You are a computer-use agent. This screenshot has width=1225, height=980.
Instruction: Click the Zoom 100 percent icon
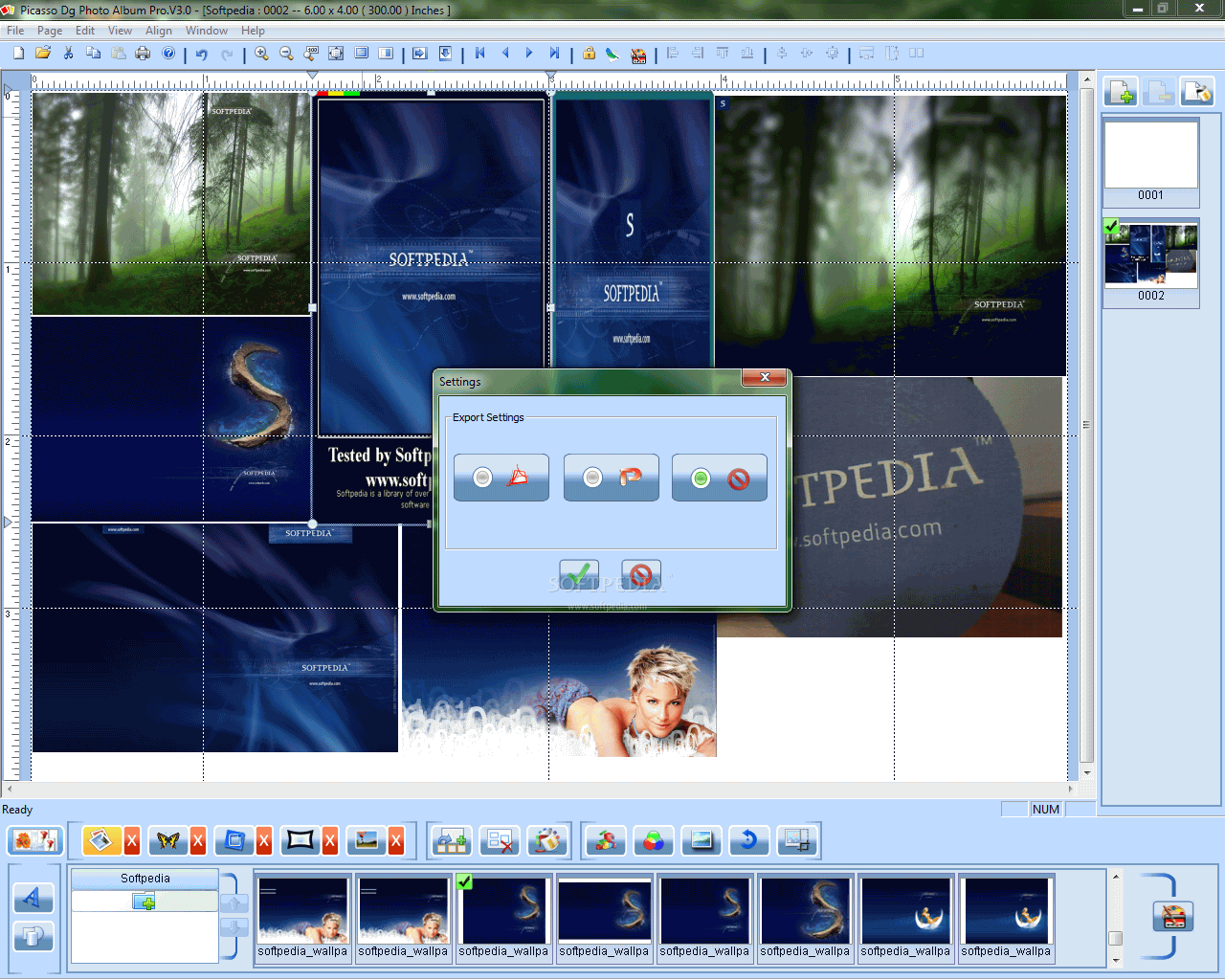click(x=311, y=54)
